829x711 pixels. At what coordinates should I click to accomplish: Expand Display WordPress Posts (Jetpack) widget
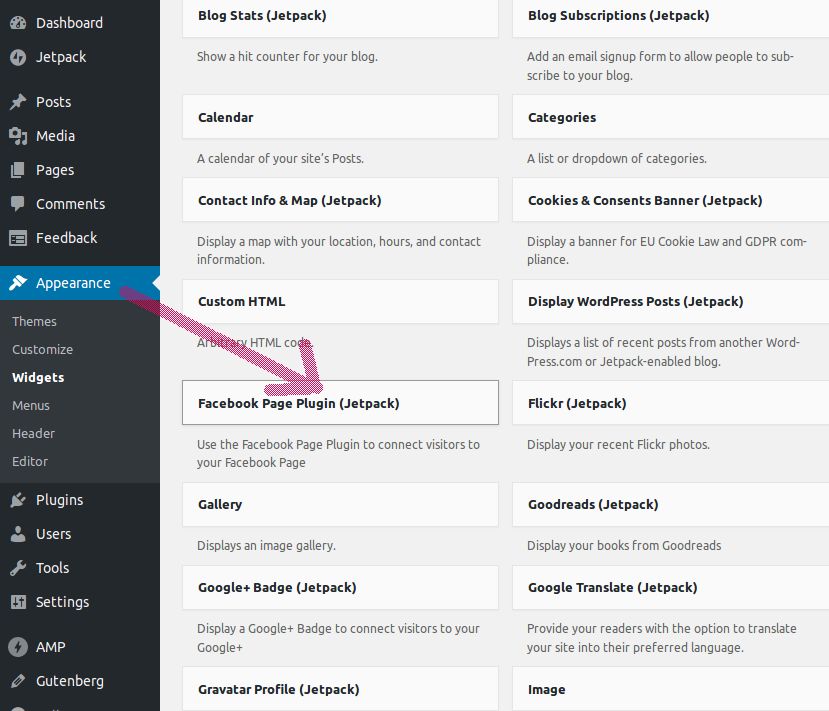(670, 301)
